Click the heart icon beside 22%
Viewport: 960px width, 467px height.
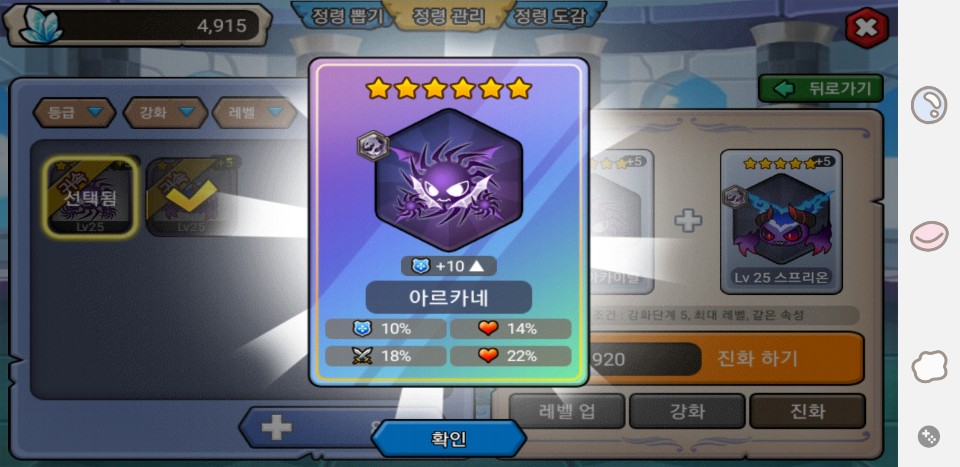click(x=488, y=356)
